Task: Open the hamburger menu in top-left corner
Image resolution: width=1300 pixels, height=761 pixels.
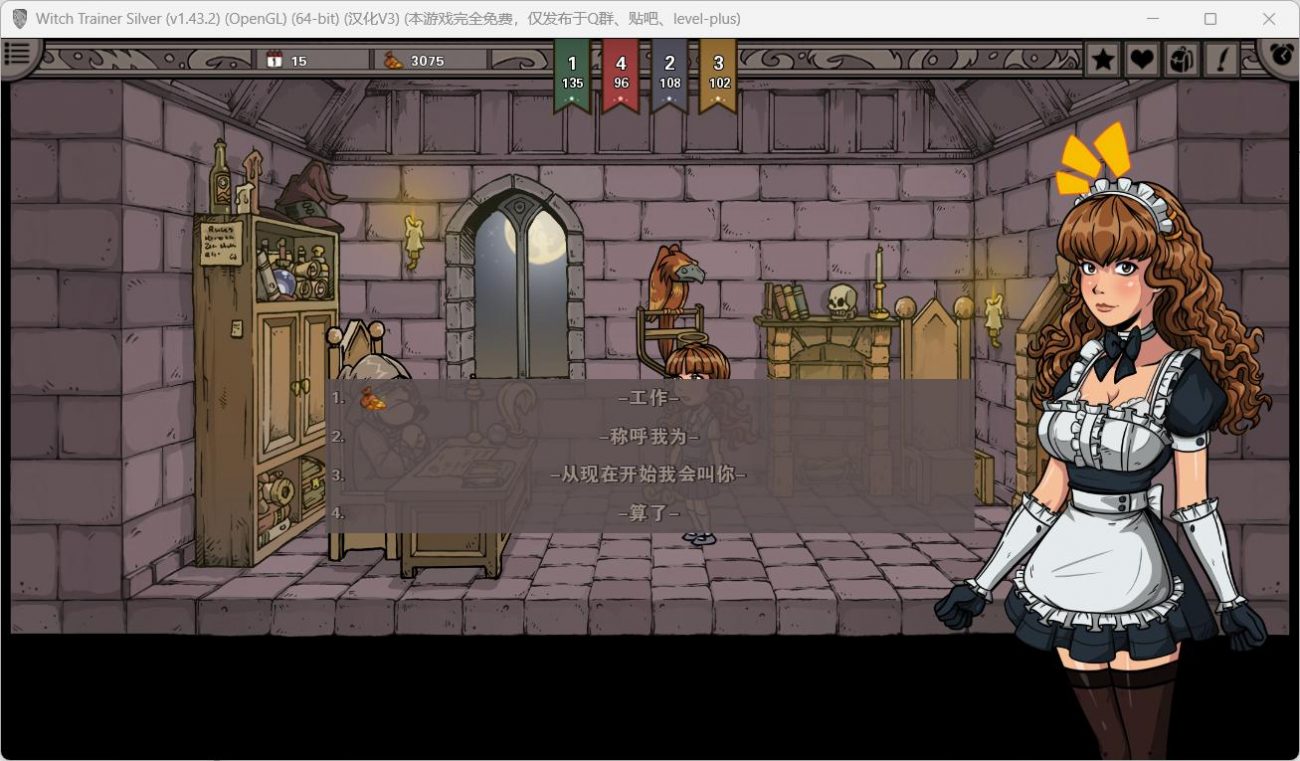Action: tap(17, 58)
